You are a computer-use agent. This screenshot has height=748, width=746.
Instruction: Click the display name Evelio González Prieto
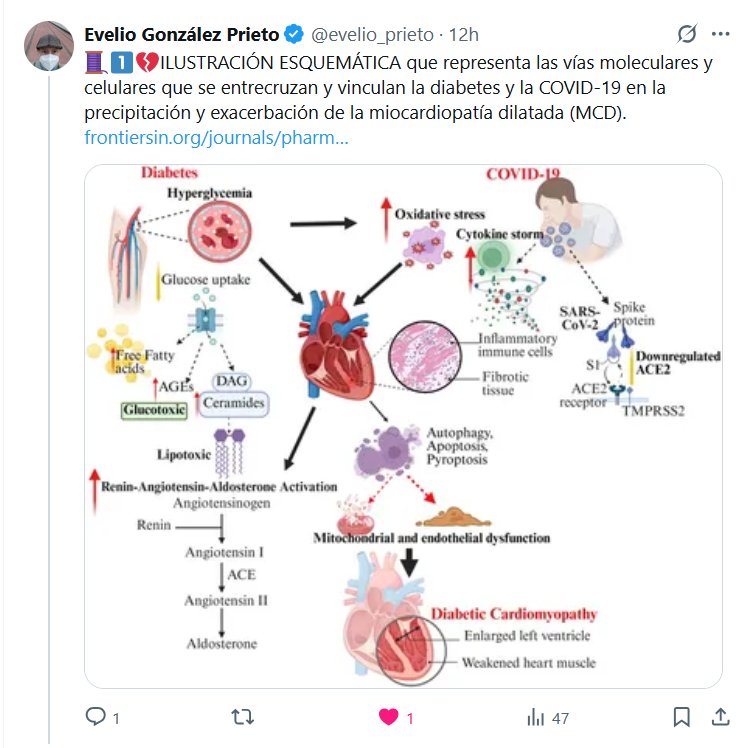(181, 34)
